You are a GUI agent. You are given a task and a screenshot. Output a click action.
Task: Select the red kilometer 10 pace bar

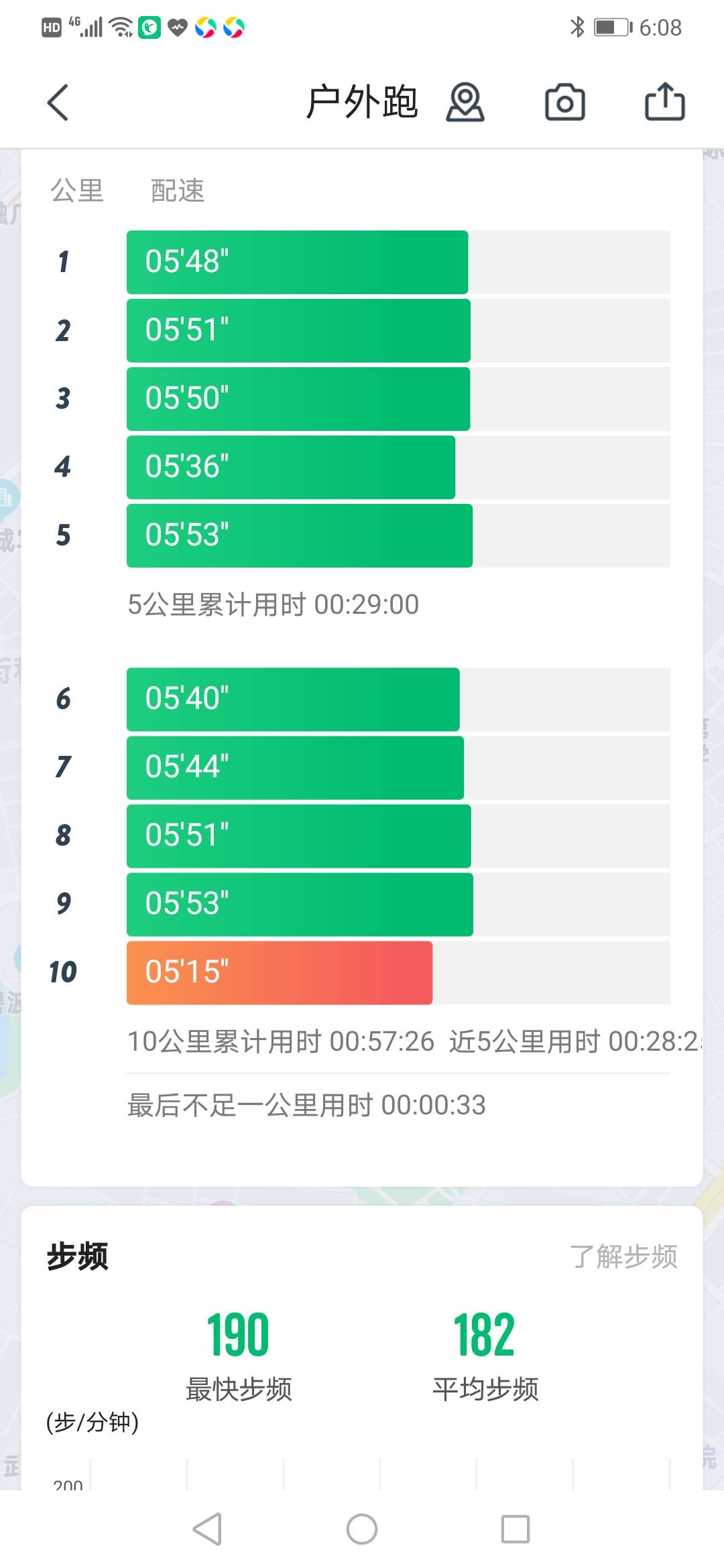click(x=280, y=972)
